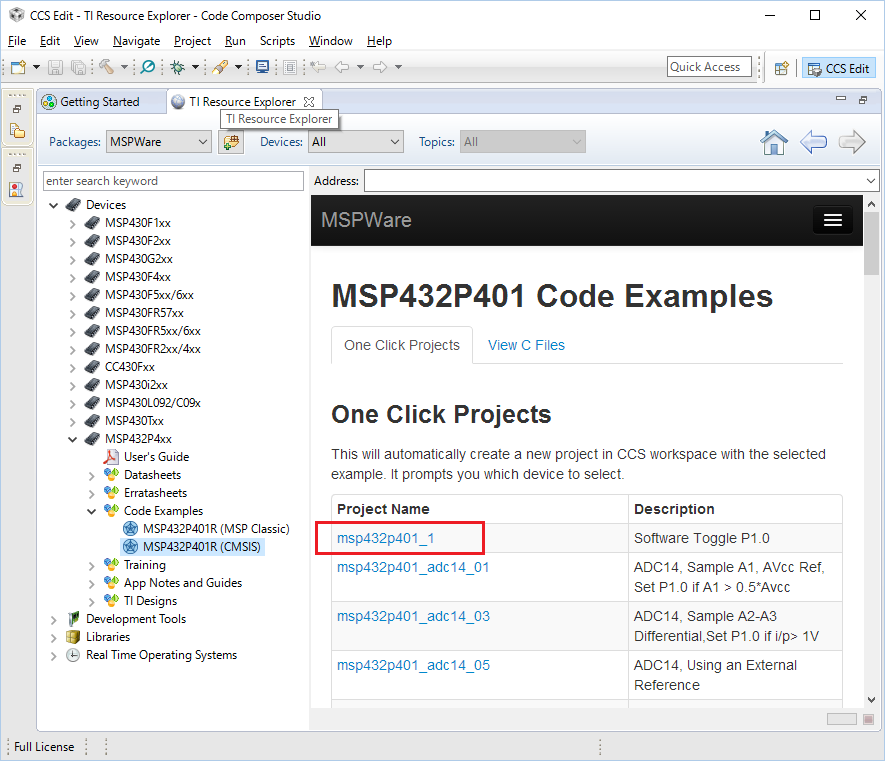
Task: Click the gray Resource Explorer forward arrow
Action: click(852, 142)
